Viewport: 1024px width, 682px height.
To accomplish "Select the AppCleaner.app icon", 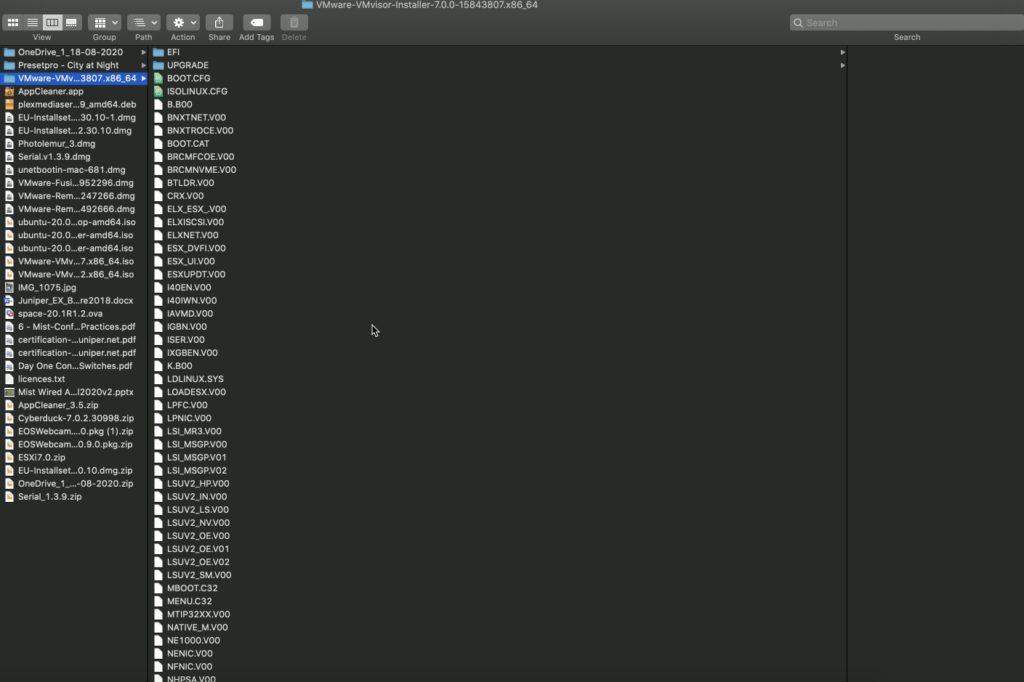I will point(9,91).
